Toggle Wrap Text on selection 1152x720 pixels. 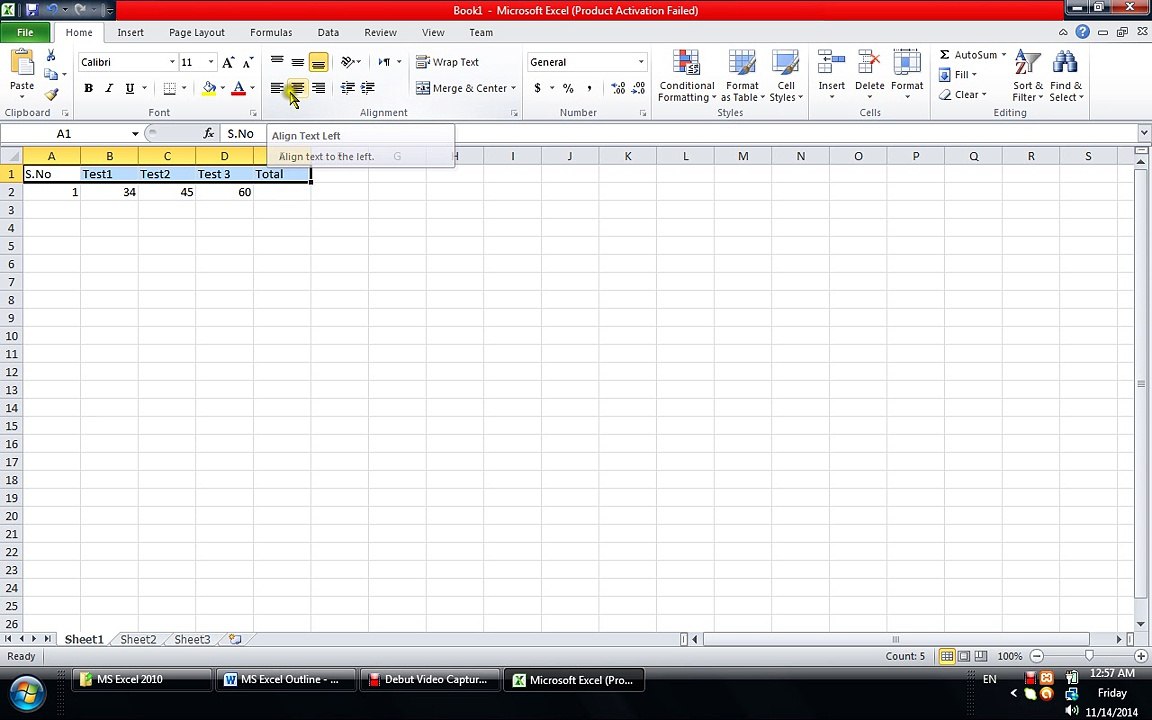tap(447, 62)
